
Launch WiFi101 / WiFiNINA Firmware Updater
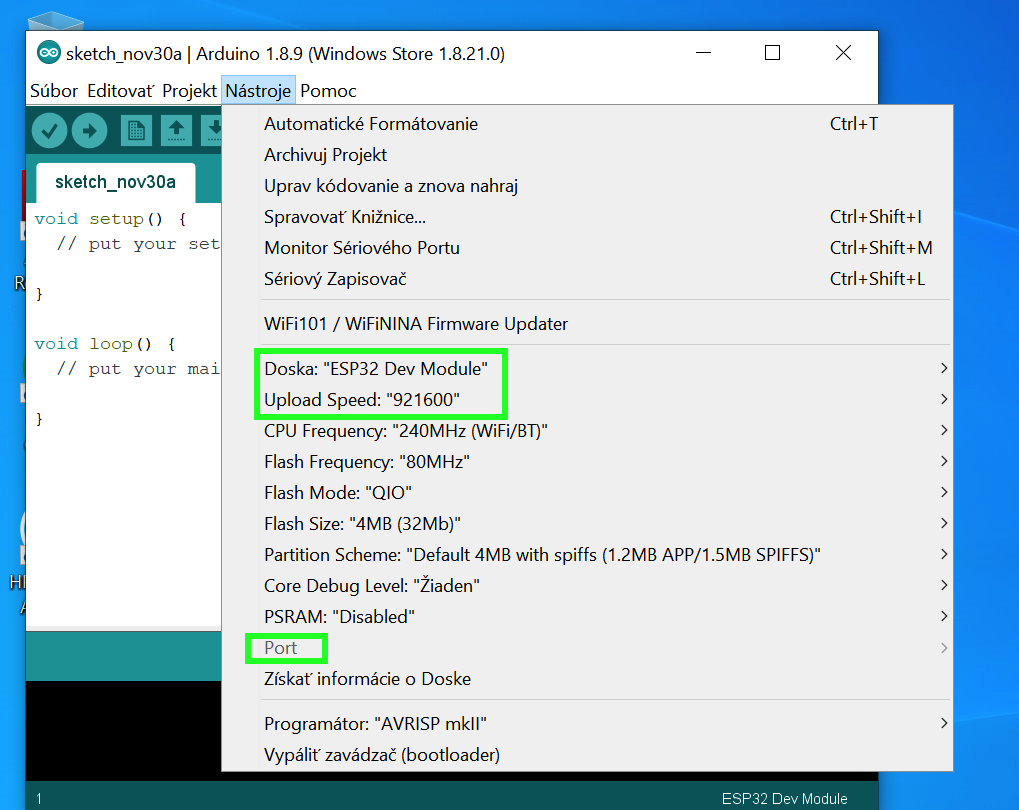[415, 324]
